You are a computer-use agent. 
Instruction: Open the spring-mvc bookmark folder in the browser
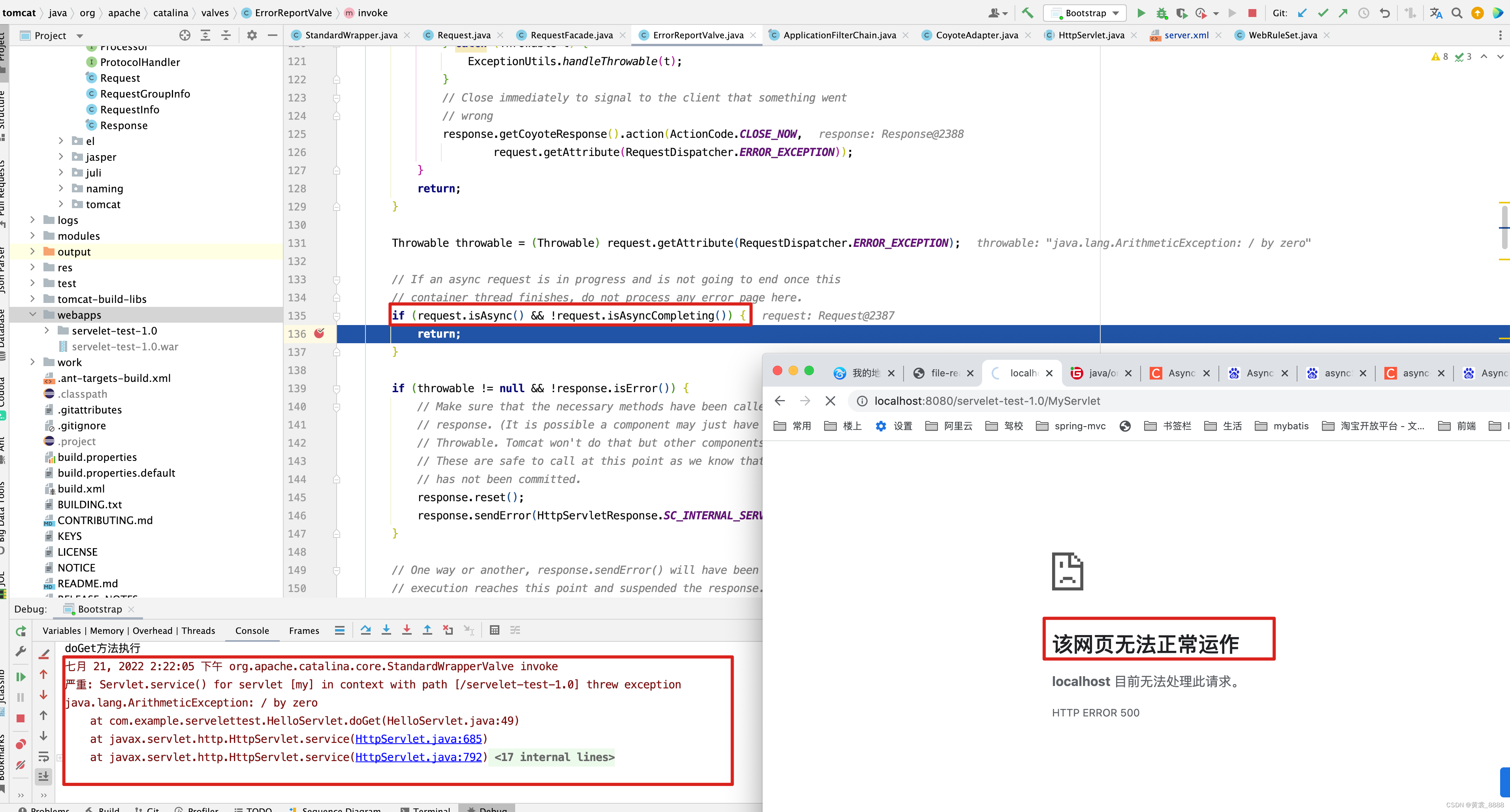[1070, 426]
